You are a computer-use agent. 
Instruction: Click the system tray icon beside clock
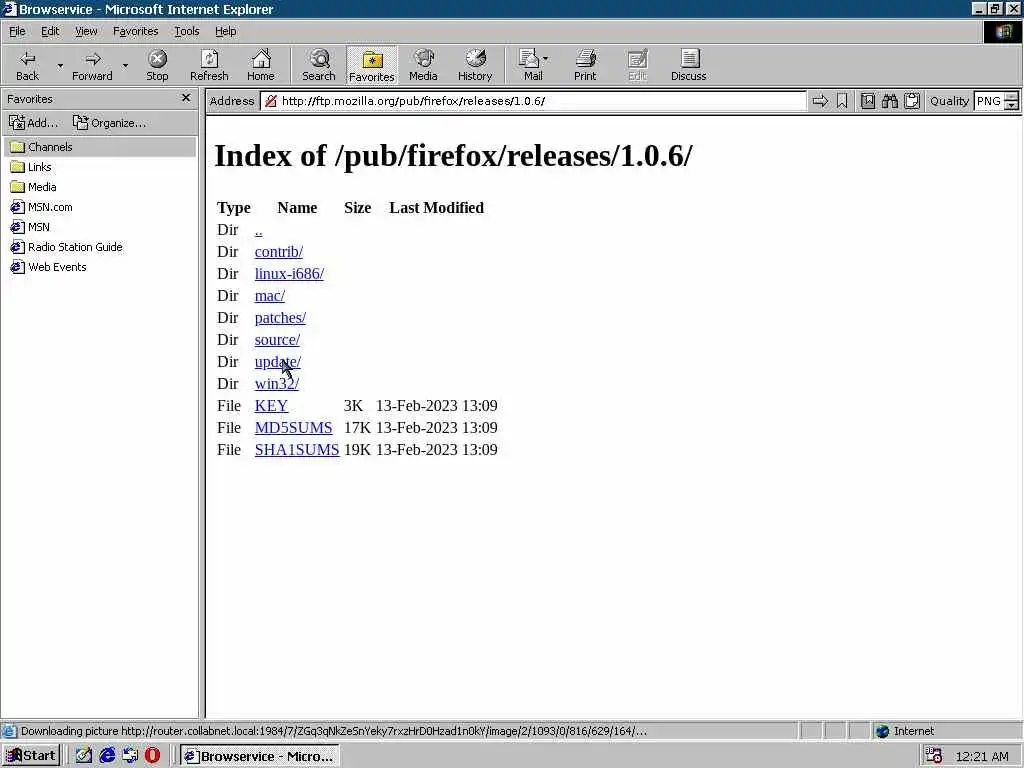934,756
